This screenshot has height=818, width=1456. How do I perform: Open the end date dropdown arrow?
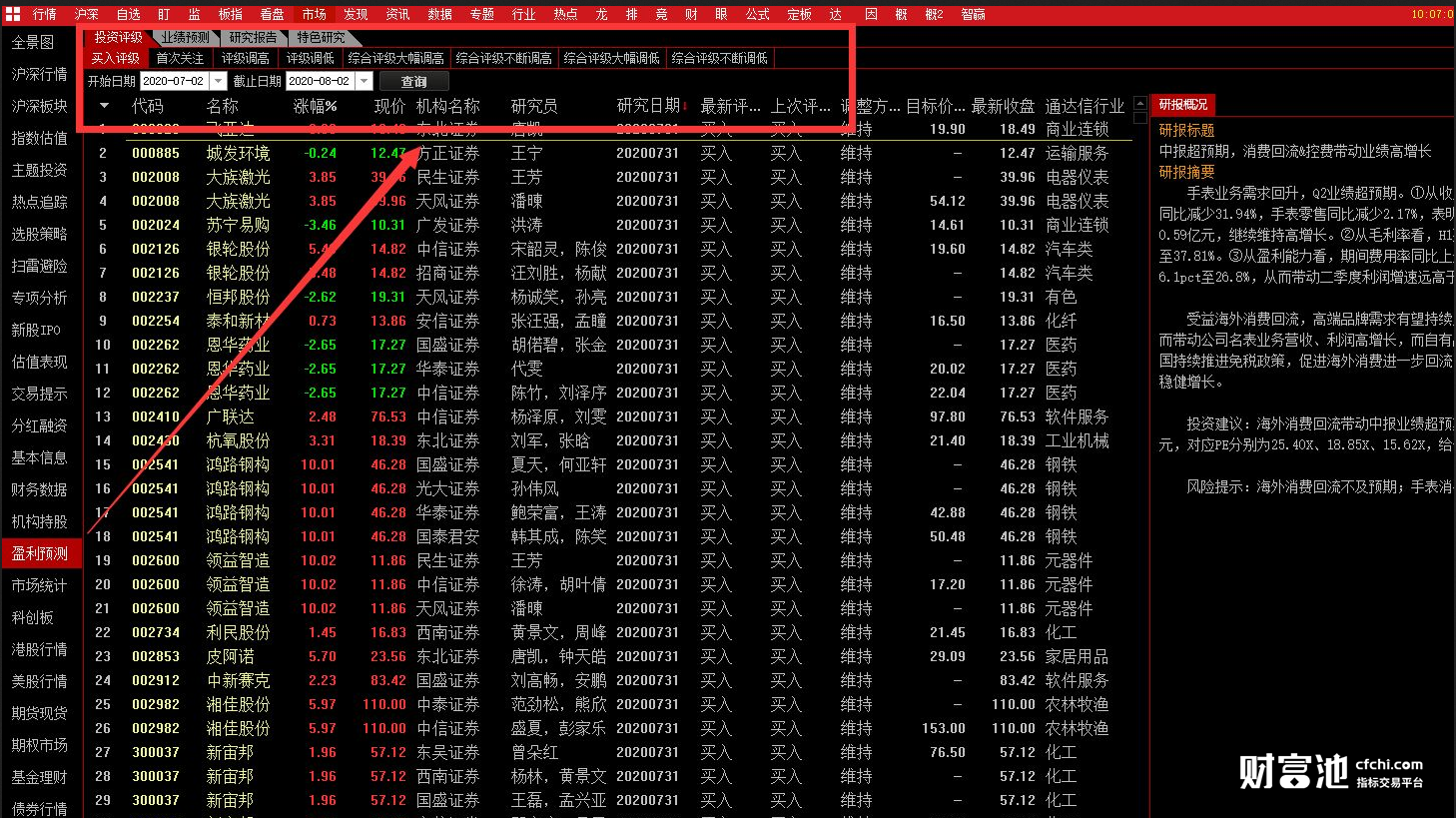[x=364, y=81]
